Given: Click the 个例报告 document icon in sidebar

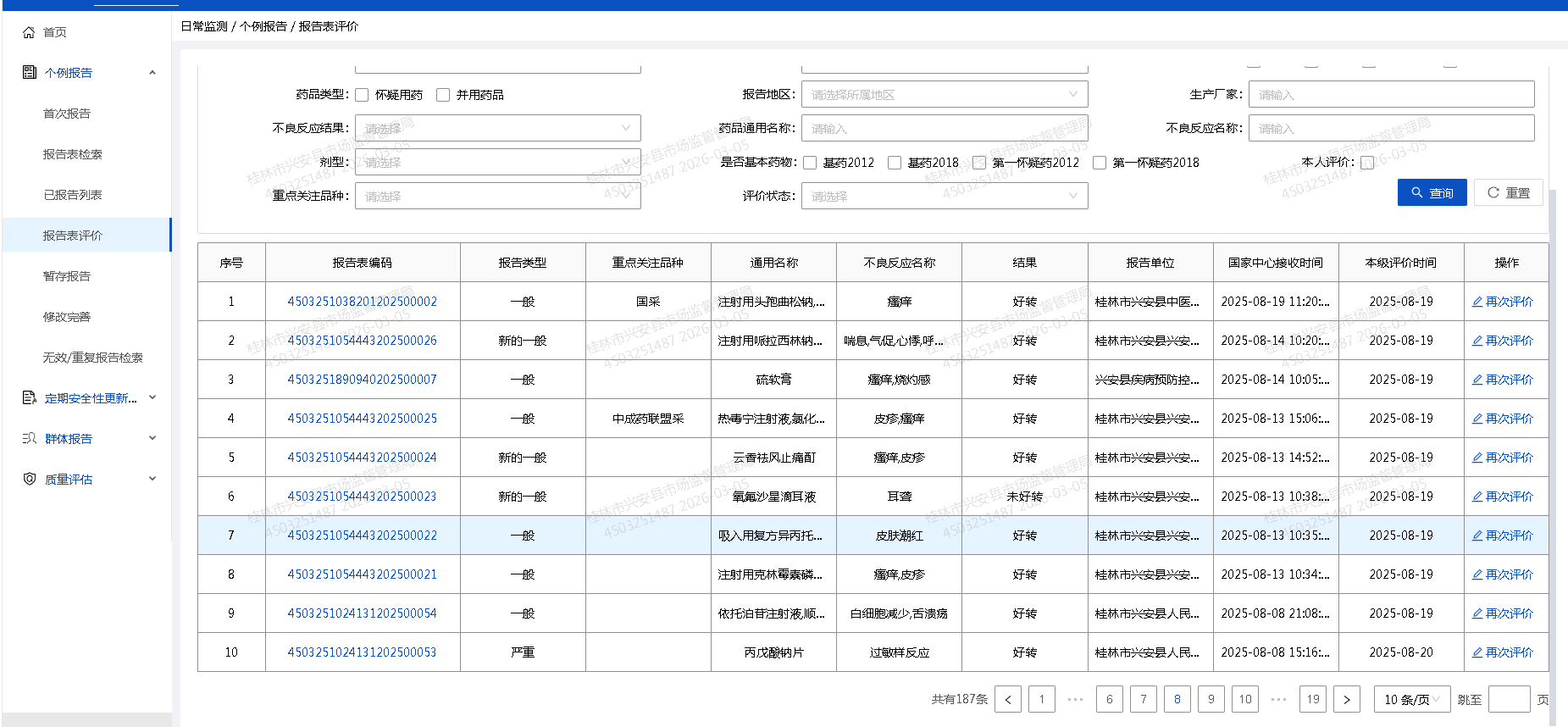Looking at the screenshot, I should pyautogui.click(x=30, y=73).
